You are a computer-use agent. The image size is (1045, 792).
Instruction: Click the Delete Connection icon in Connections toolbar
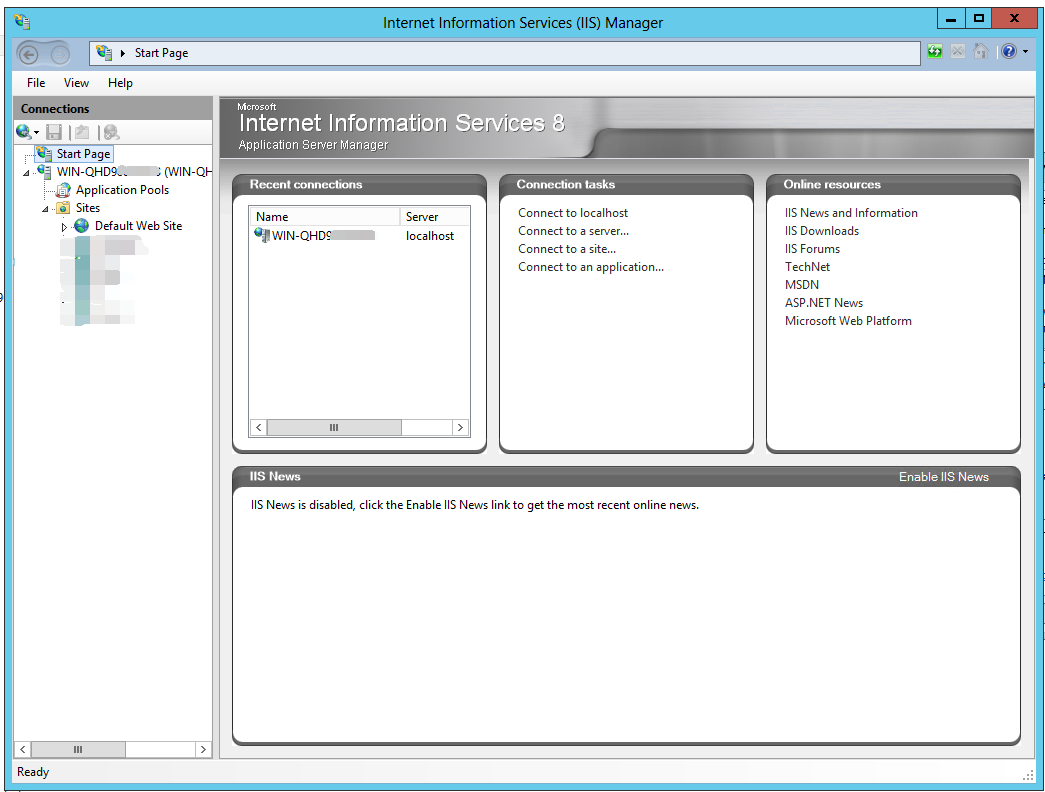pyautogui.click(x=111, y=132)
